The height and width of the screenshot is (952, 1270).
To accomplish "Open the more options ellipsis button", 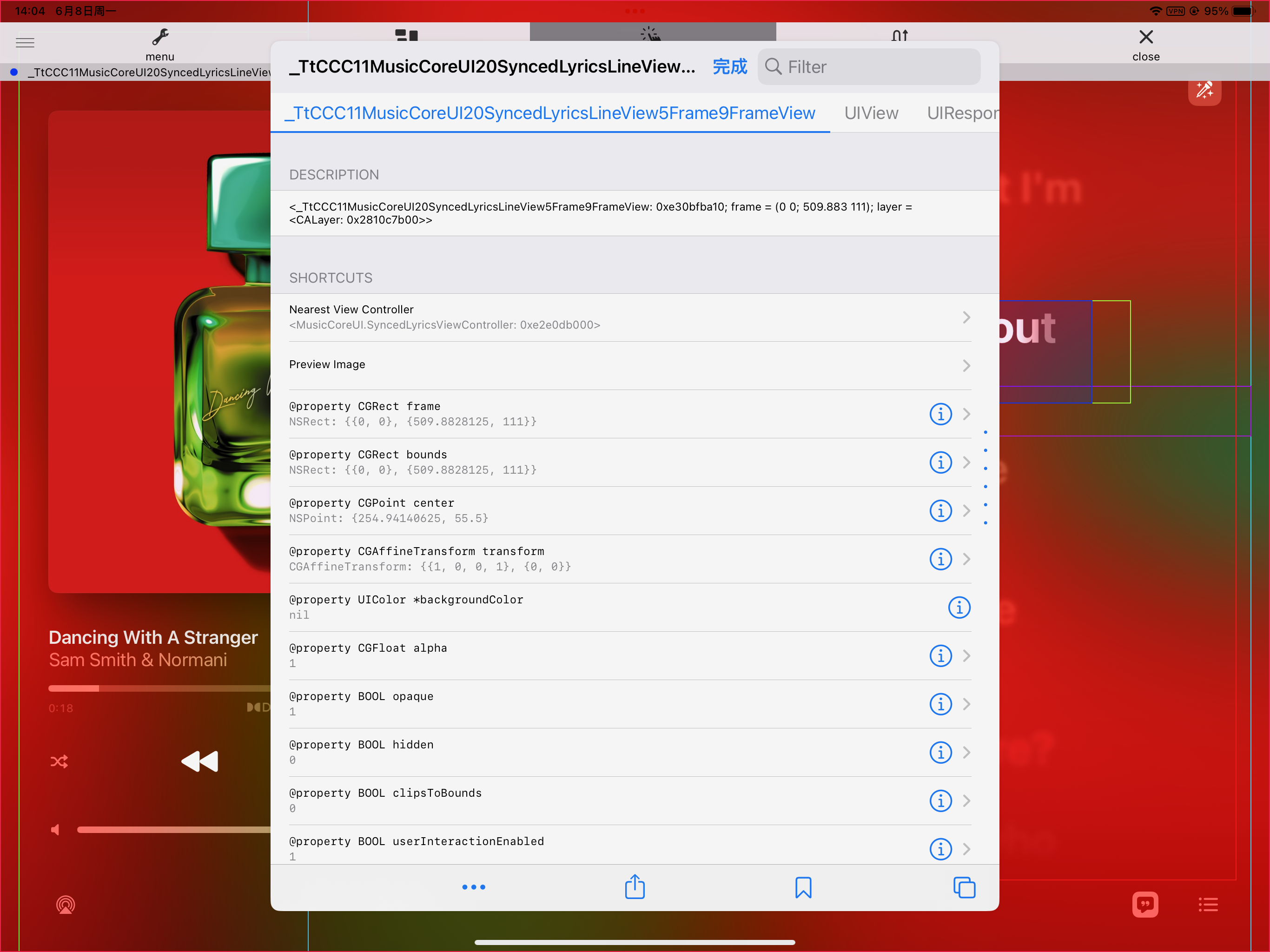I will tap(474, 887).
